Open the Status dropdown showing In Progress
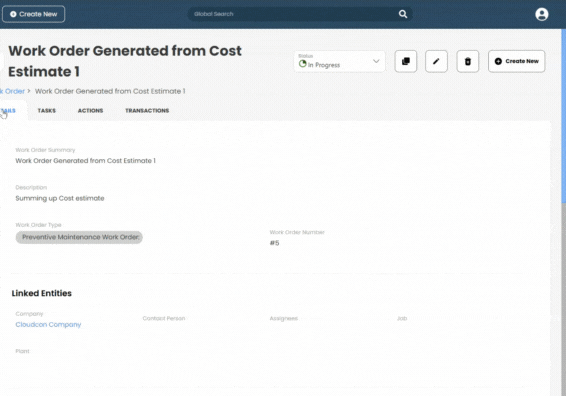The width and height of the screenshot is (566, 396). (339, 61)
